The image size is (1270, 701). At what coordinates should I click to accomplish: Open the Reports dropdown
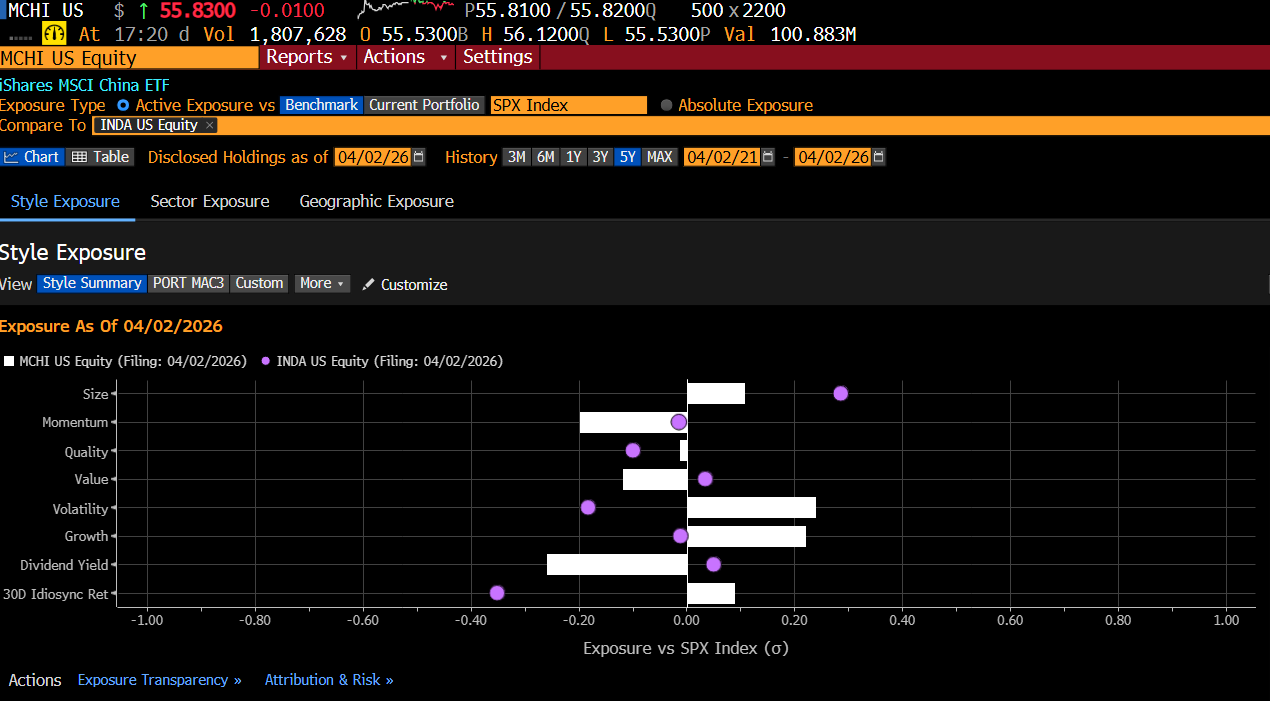click(306, 57)
